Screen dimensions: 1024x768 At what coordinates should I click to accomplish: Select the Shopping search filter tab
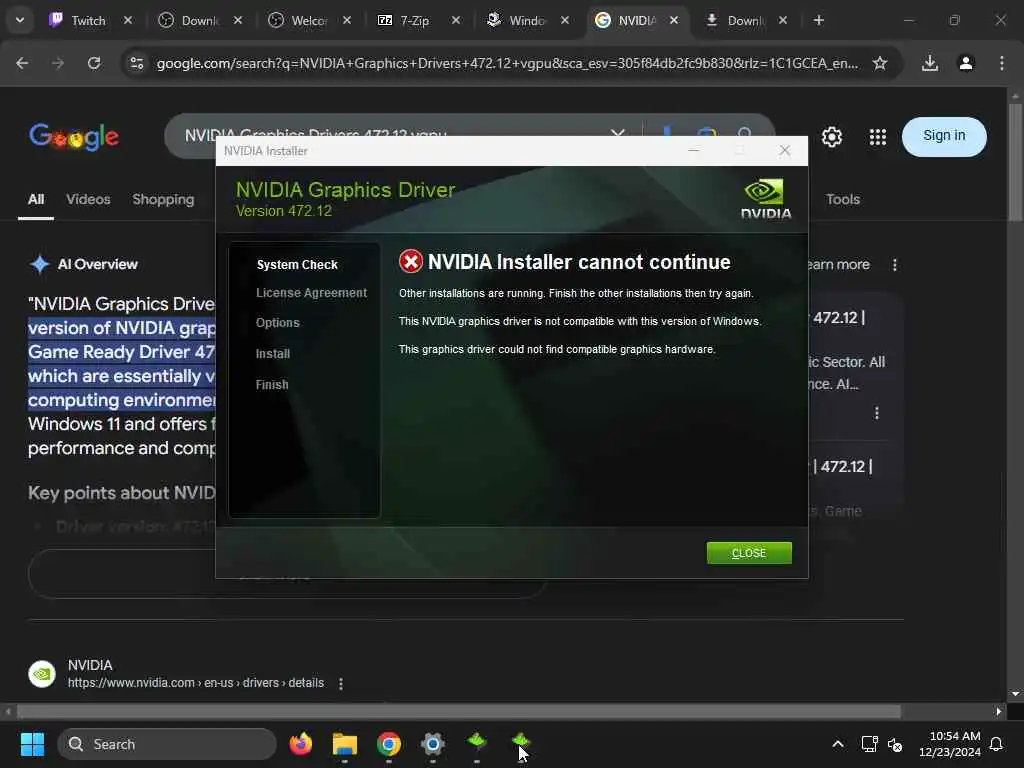click(x=163, y=200)
